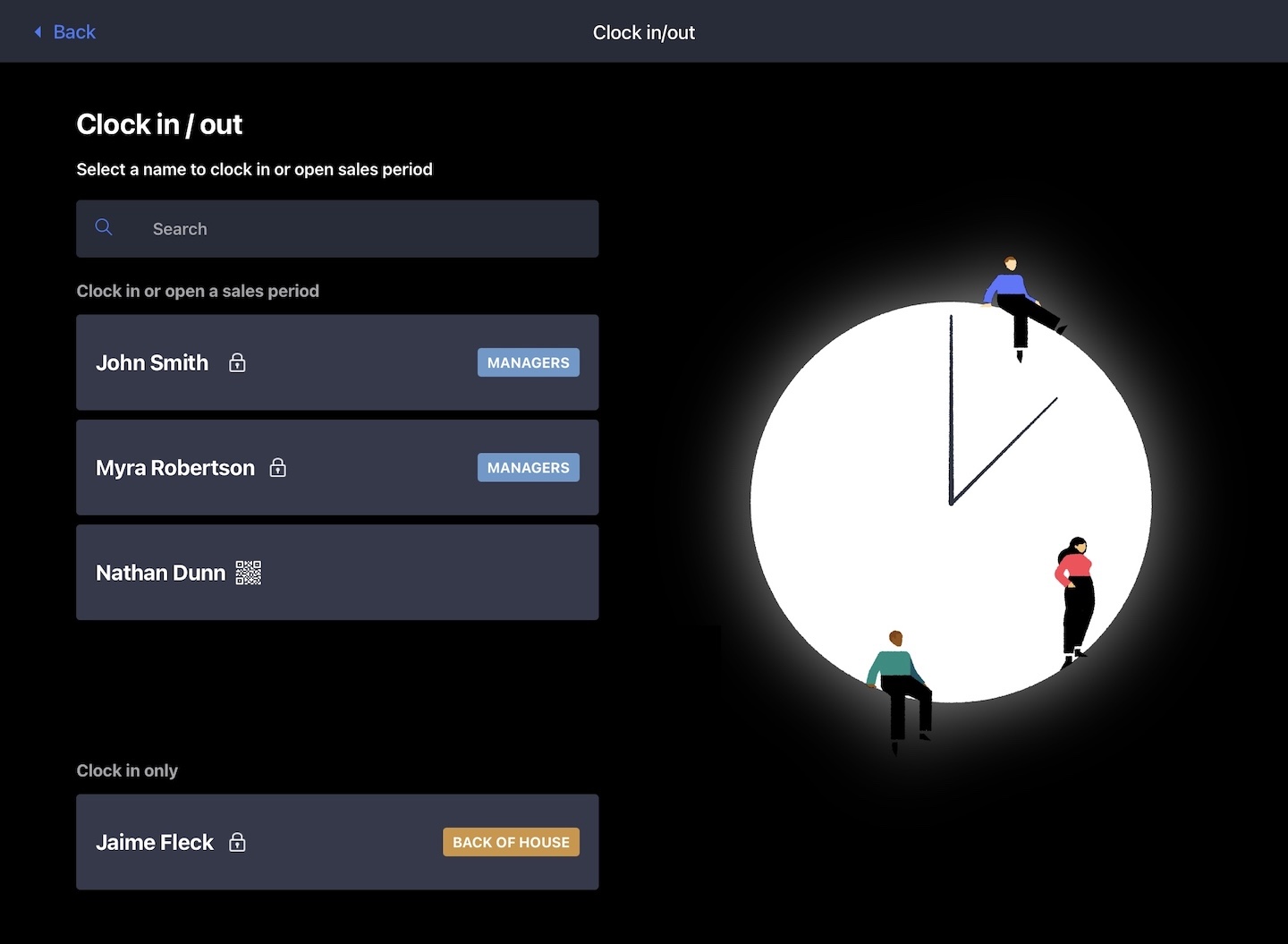1288x944 pixels.
Task: Tap the Back link text
Action: (x=74, y=32)
